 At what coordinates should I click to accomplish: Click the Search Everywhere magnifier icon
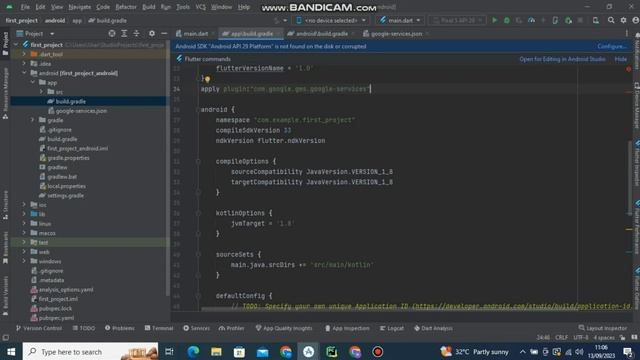click(611, 20)
